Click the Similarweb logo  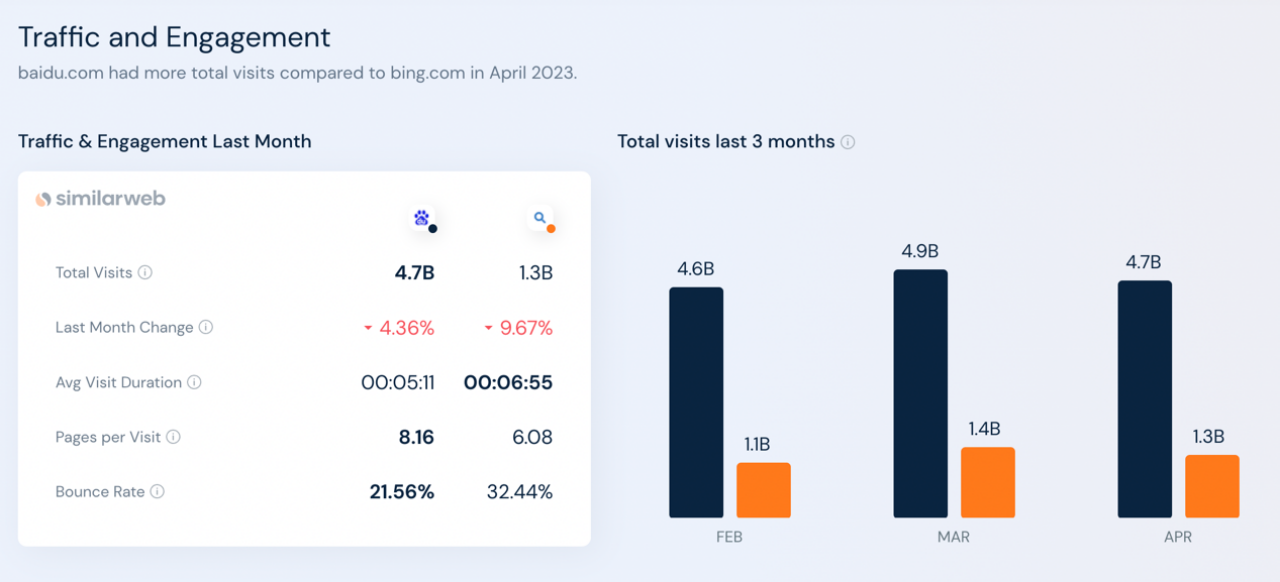tap(100, 199)
